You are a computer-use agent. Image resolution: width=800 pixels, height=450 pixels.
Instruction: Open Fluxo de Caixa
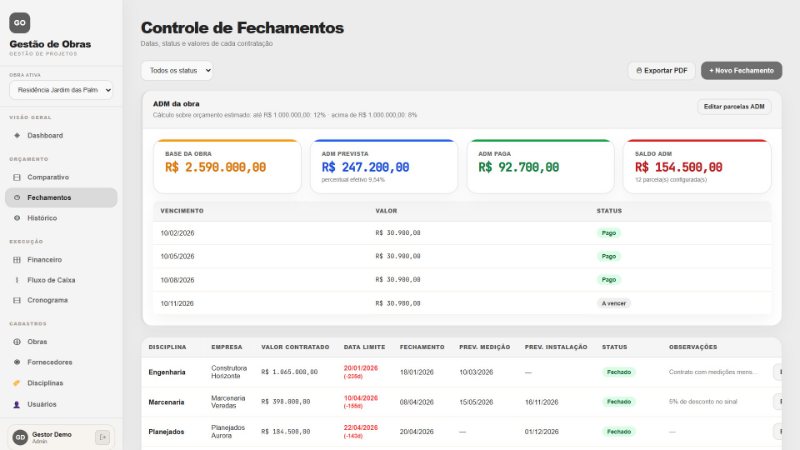click(x=61, y=280)
